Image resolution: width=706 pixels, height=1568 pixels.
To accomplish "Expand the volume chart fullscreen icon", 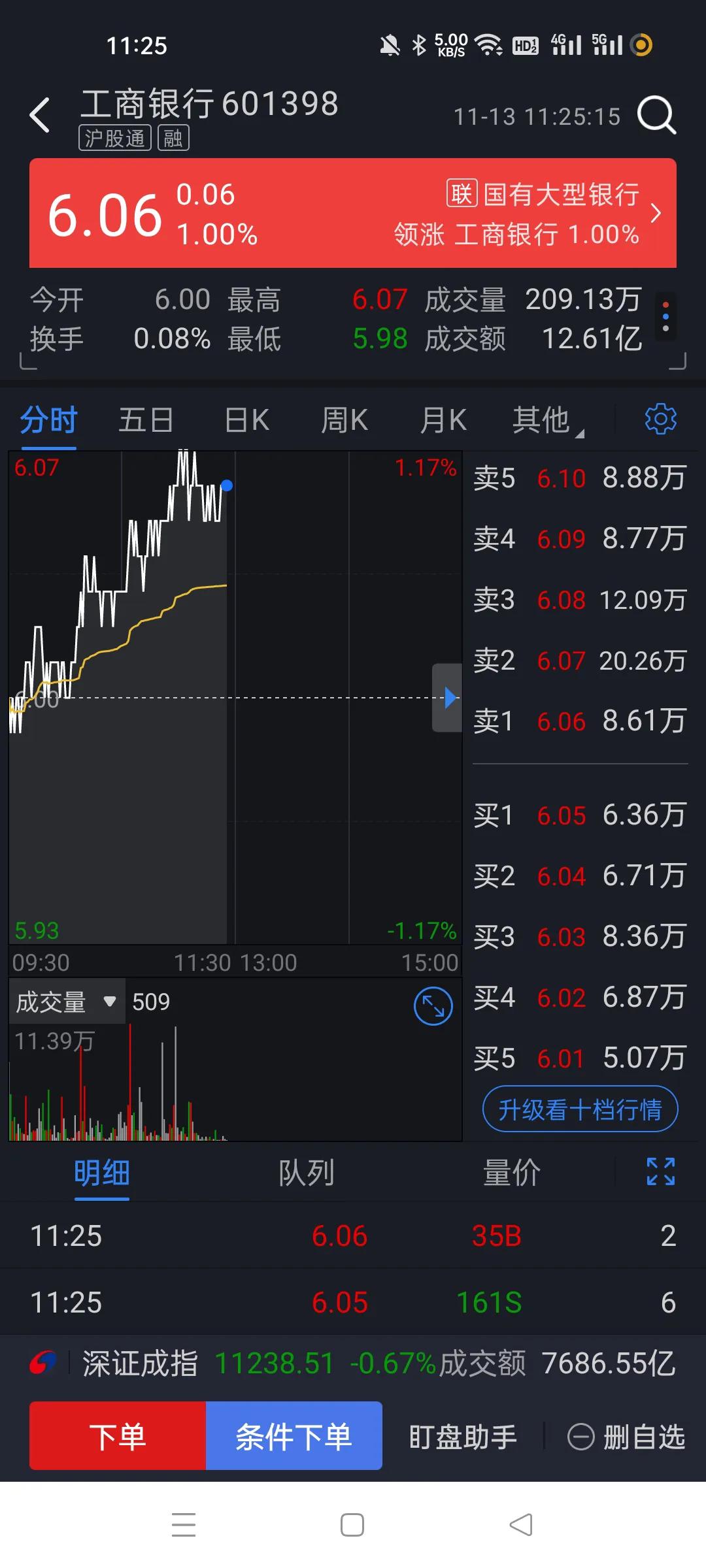I will pyautogui.click(x=433, y=1006).
